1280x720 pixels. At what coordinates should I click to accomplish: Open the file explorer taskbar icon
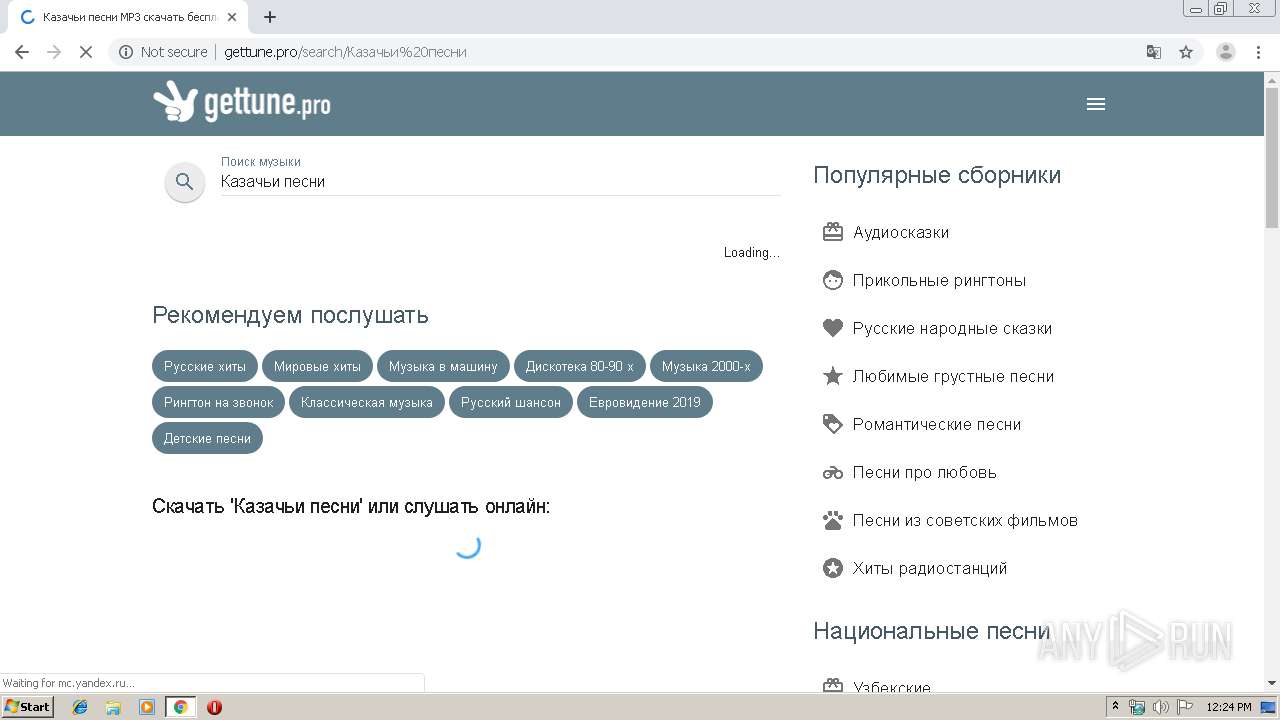[x=113, y=707]
